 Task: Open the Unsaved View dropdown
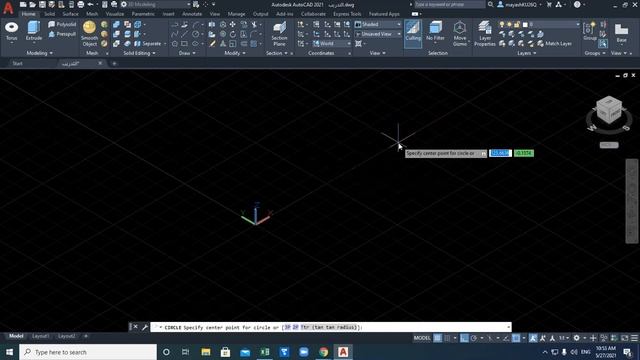pyautogui.click(x=378, y=34)
